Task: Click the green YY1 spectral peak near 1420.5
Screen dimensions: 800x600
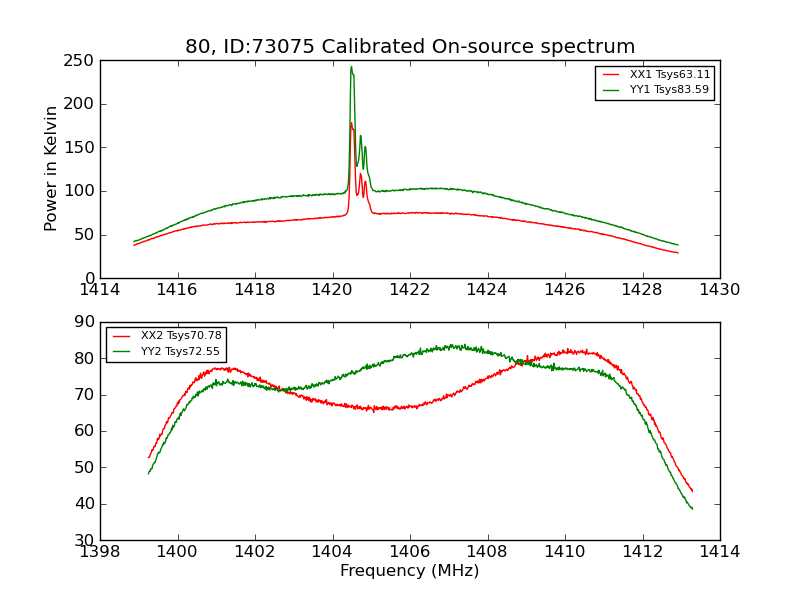Action: pos(352,67)
